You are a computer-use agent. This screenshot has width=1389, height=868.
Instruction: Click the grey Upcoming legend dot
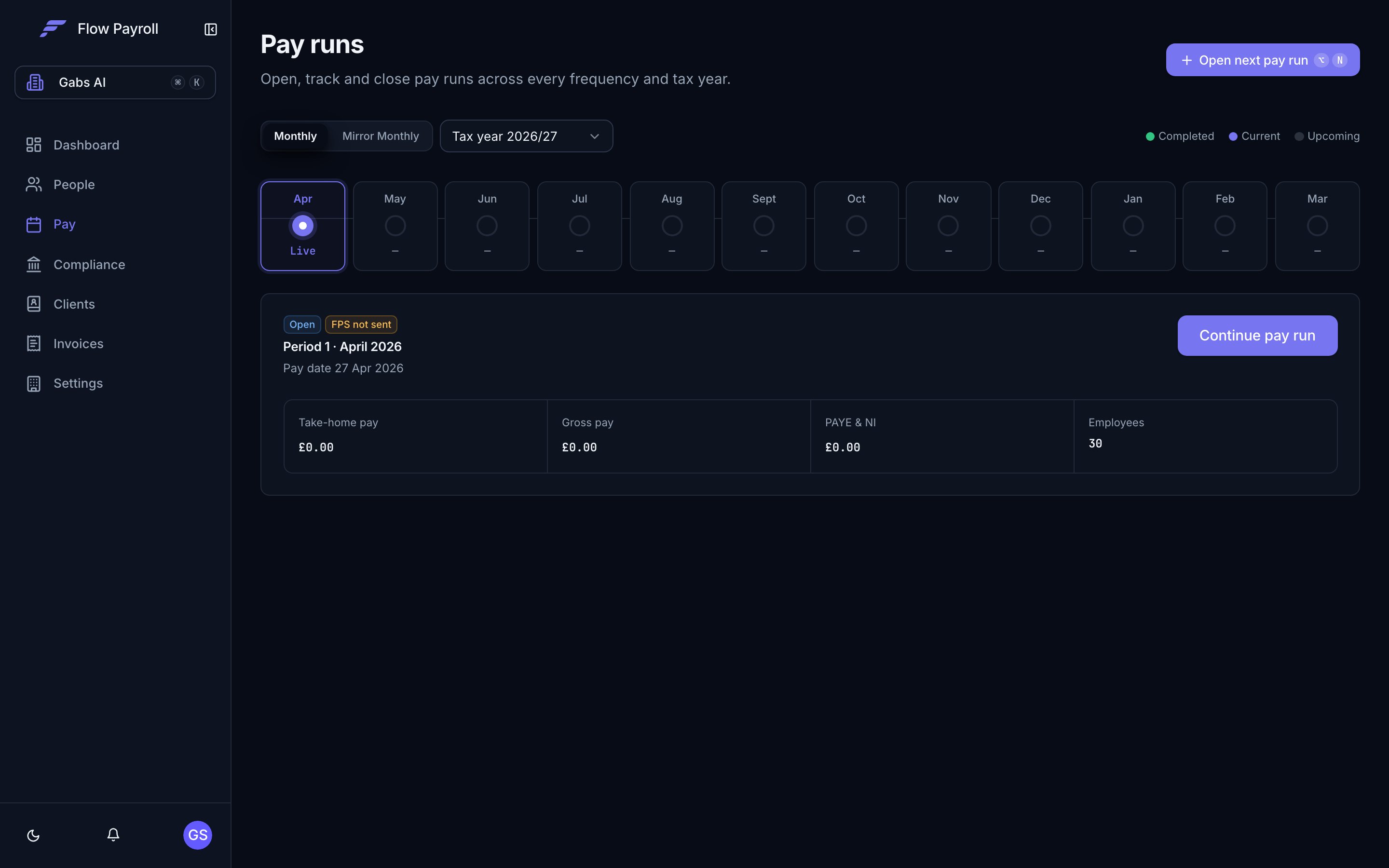[1299, 136]
